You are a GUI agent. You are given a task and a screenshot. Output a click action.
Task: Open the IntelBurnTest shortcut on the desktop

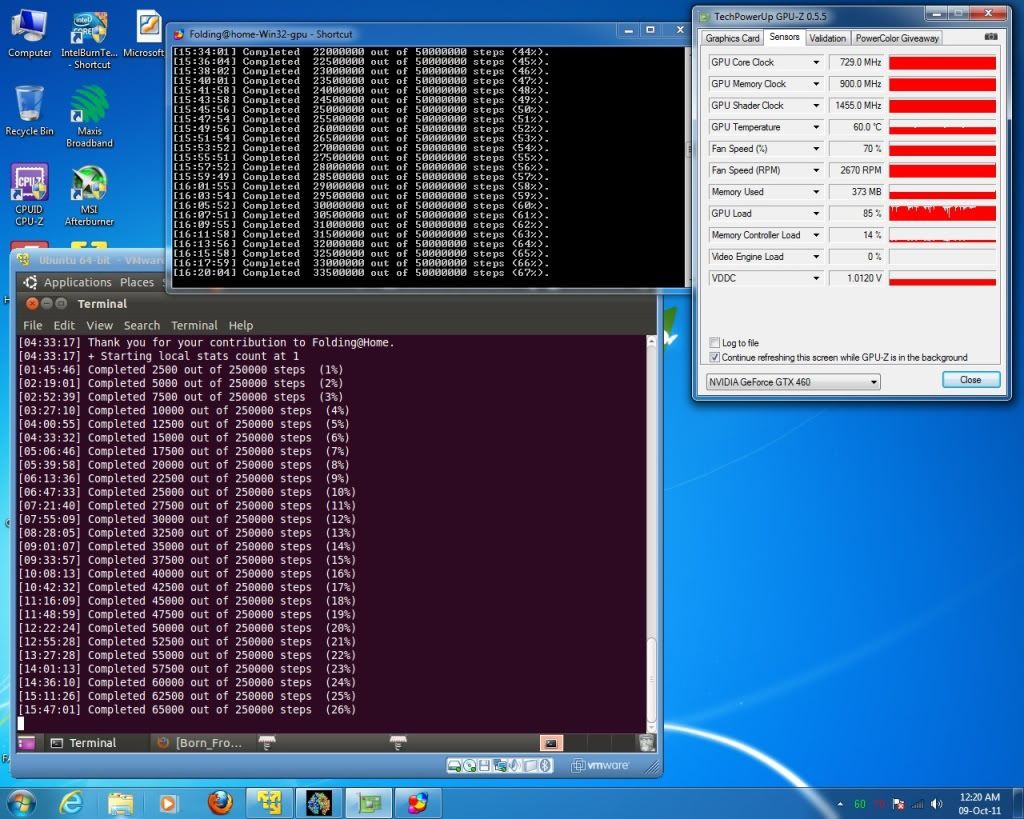tap(89, 39)
